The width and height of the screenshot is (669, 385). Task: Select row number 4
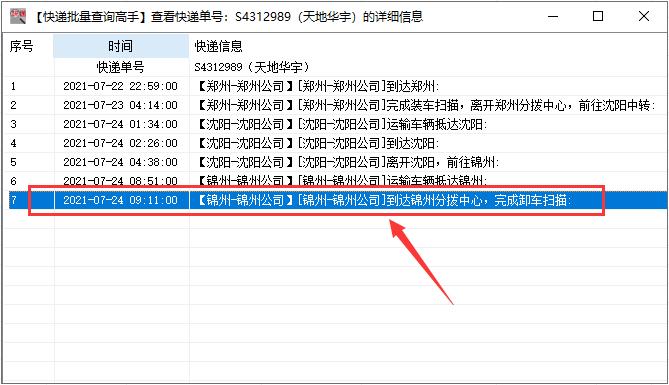point(13,143)
